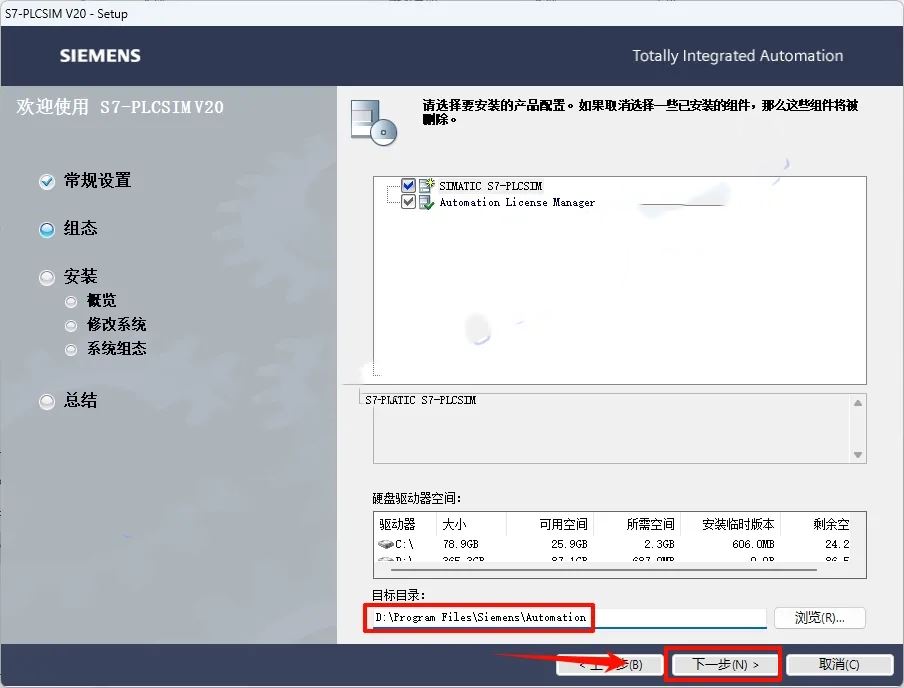Click the 606.0MB temporary space cell

754,544
